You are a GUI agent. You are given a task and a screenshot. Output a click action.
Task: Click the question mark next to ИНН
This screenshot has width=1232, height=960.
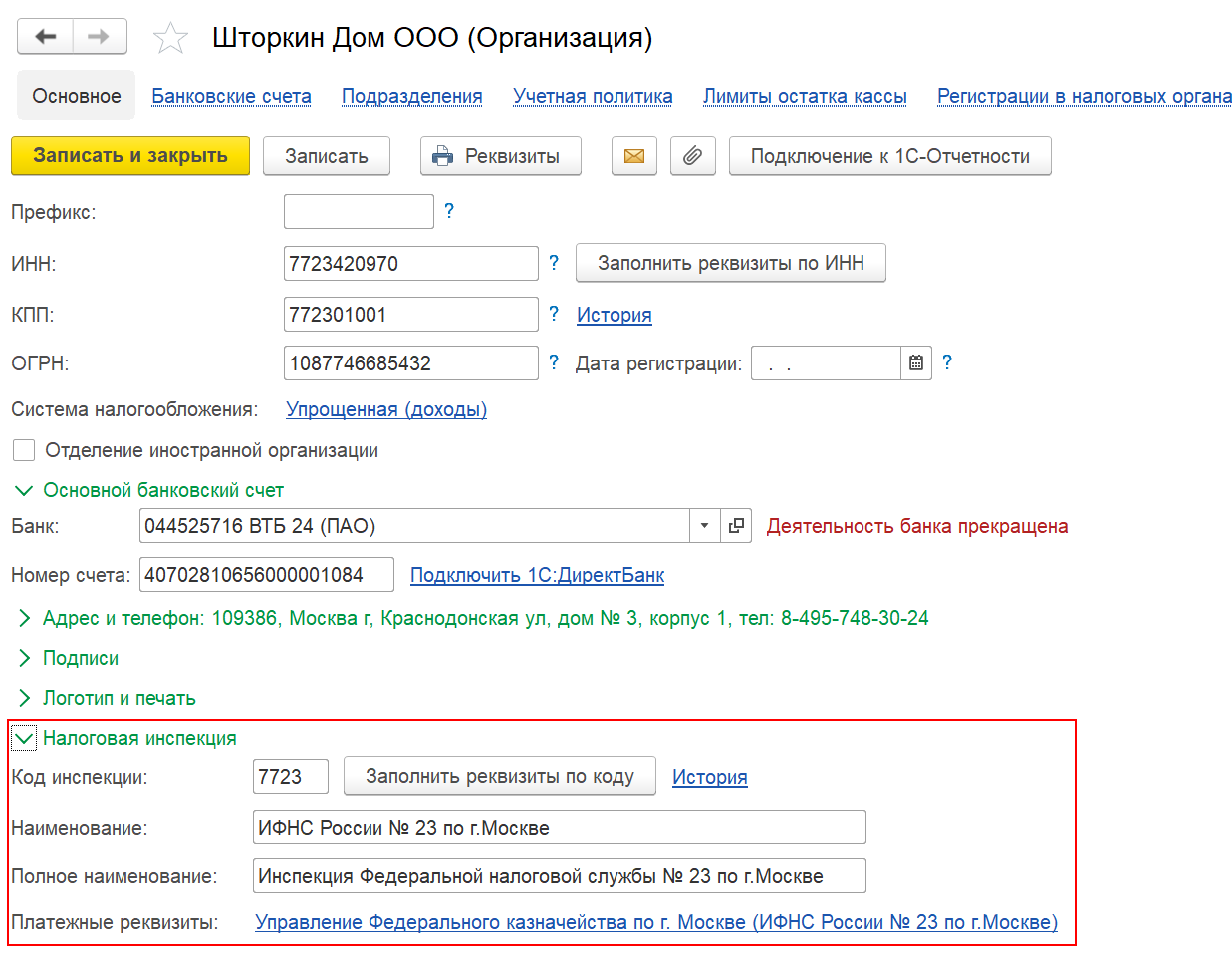point(554,263)
